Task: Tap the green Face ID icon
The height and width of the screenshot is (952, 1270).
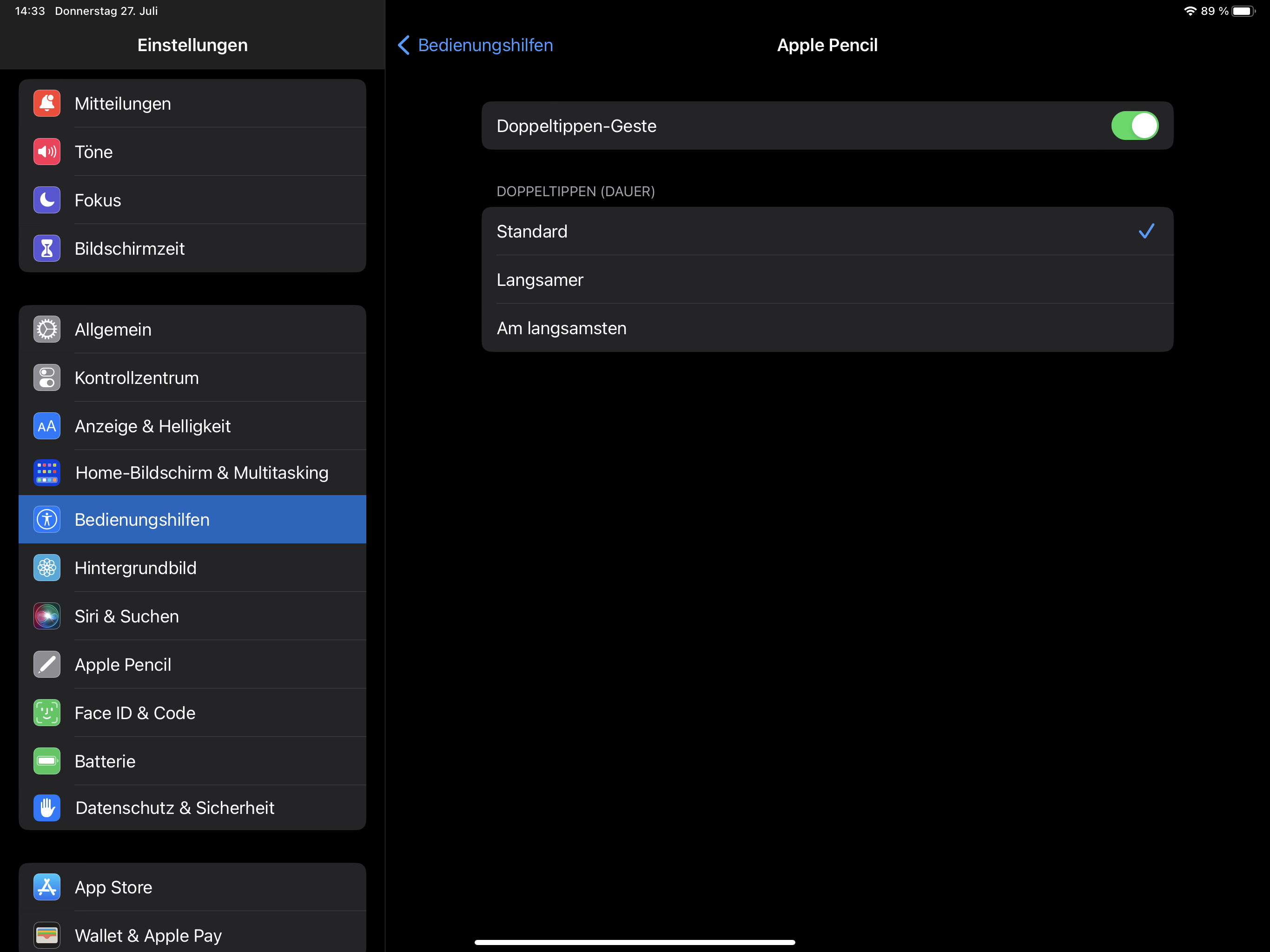Action: tap(46, 713)
